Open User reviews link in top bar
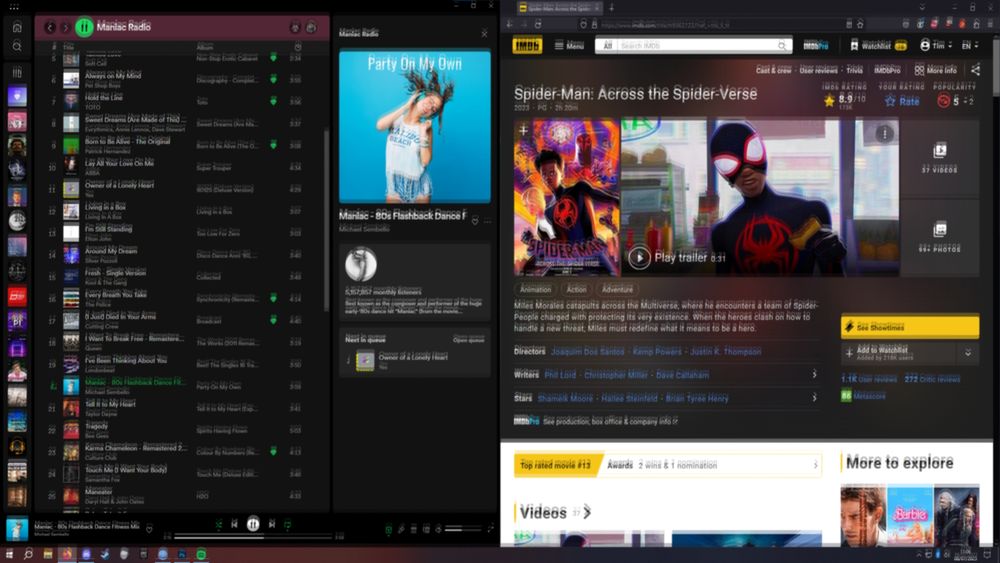This screenshot has height=563, width=1000. (818, 70)
